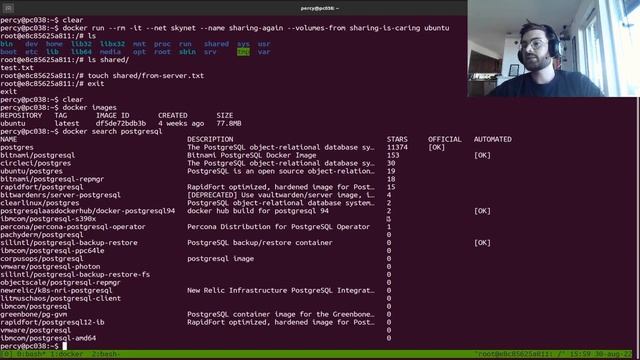Click the 'vmware/postgresql-photon' result name

pyautogui.click(x=50, y=267)
